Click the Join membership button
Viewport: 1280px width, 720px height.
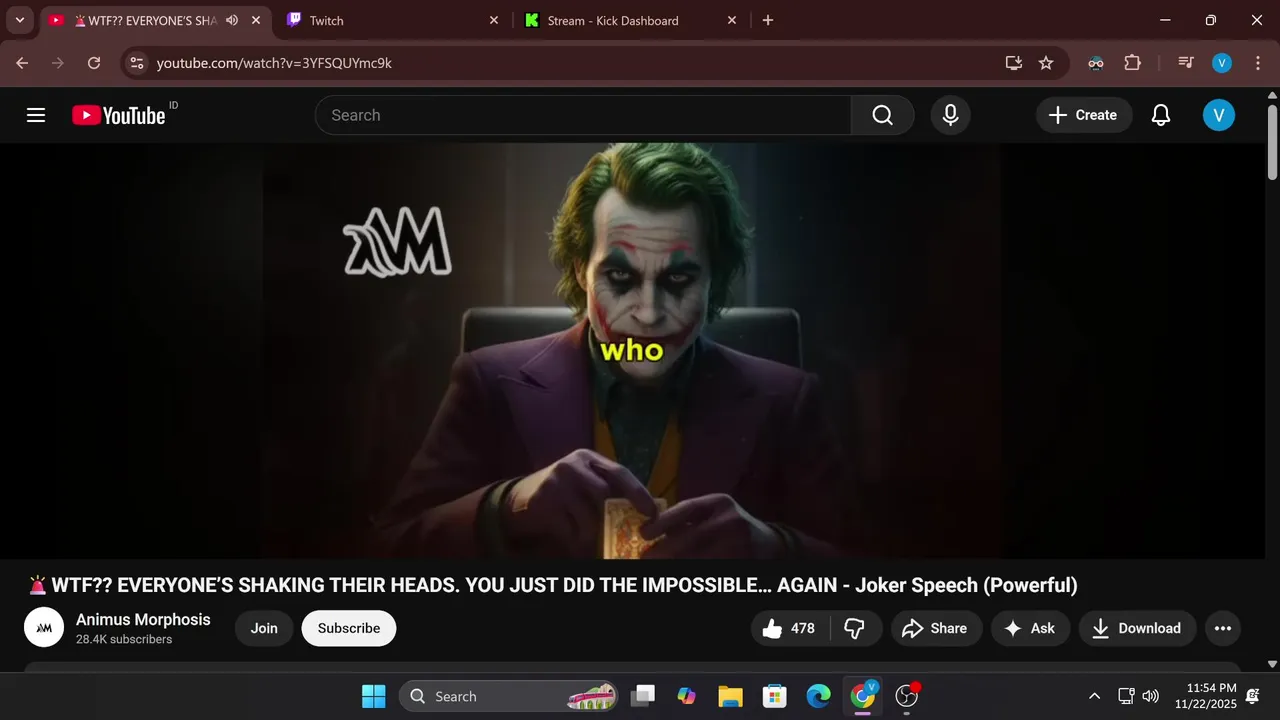(x=264, y=628)
